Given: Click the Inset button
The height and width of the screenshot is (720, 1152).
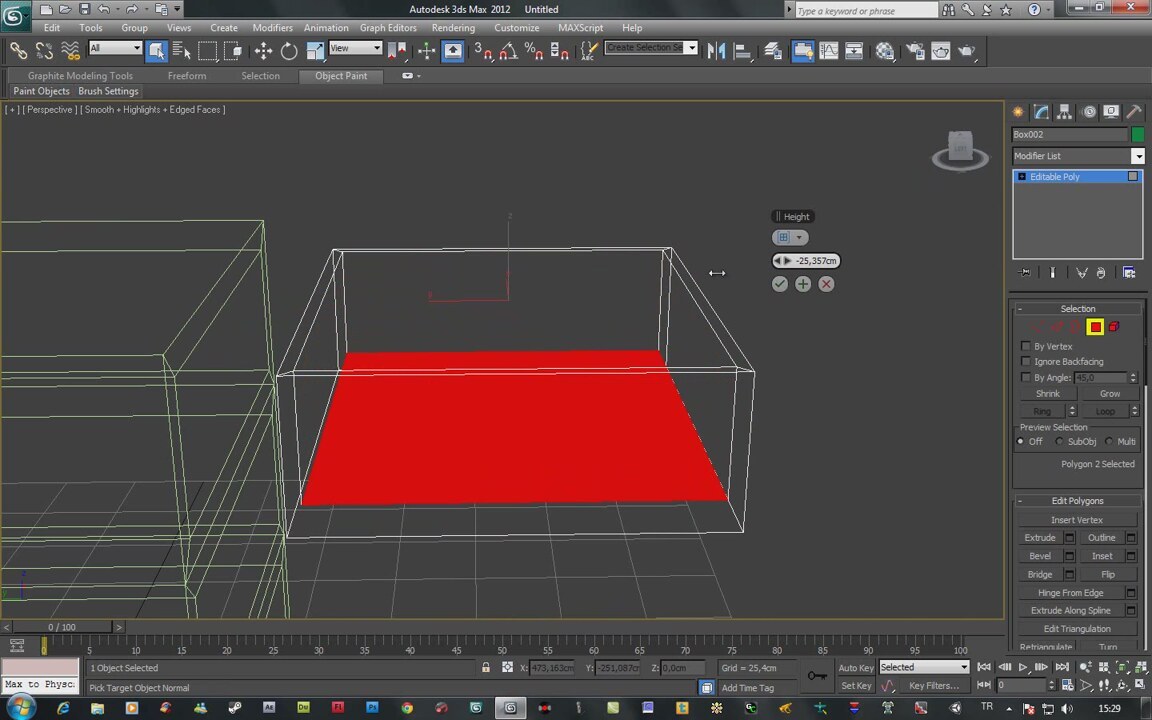Looking at the screenshot, I should coord(1102,556).
